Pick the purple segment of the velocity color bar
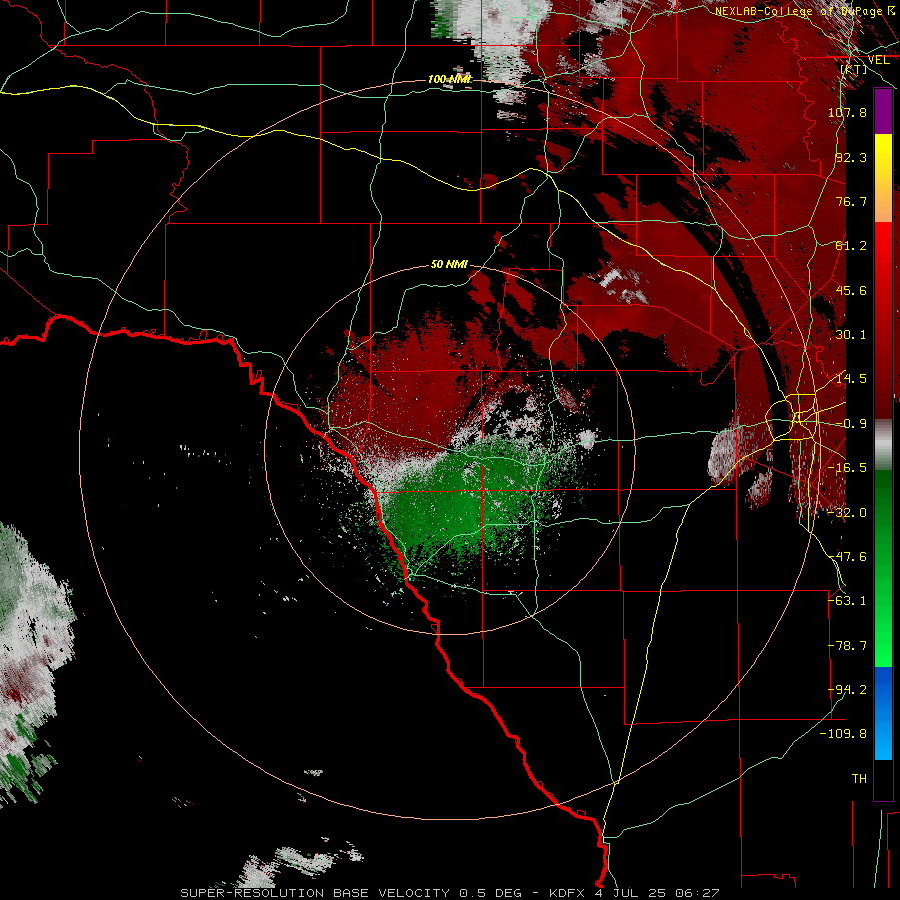 (x=883, y=111)
